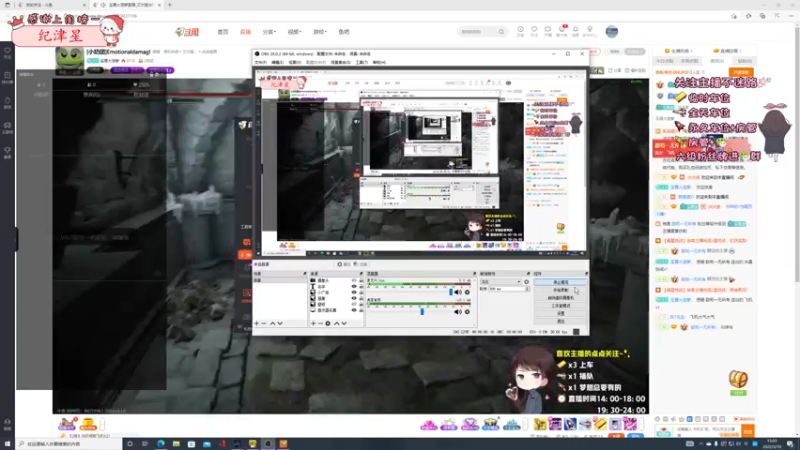Open transition properties gear in Scene Transitions
The height and width of the screenshot is (450, 800).
(x=527, y=282)
